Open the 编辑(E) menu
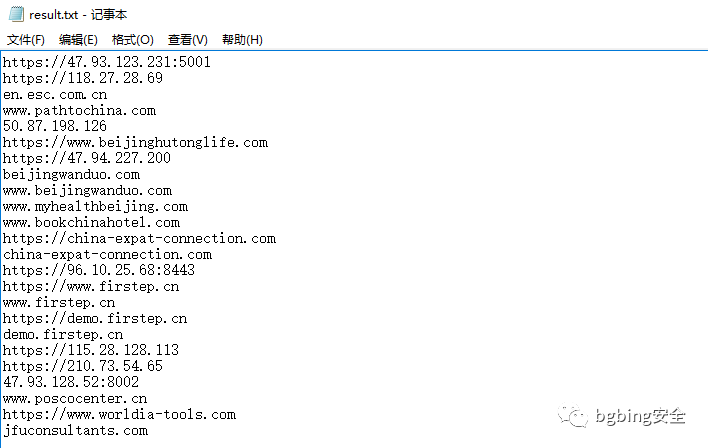 pyautogui.click(x=78, y=40)
